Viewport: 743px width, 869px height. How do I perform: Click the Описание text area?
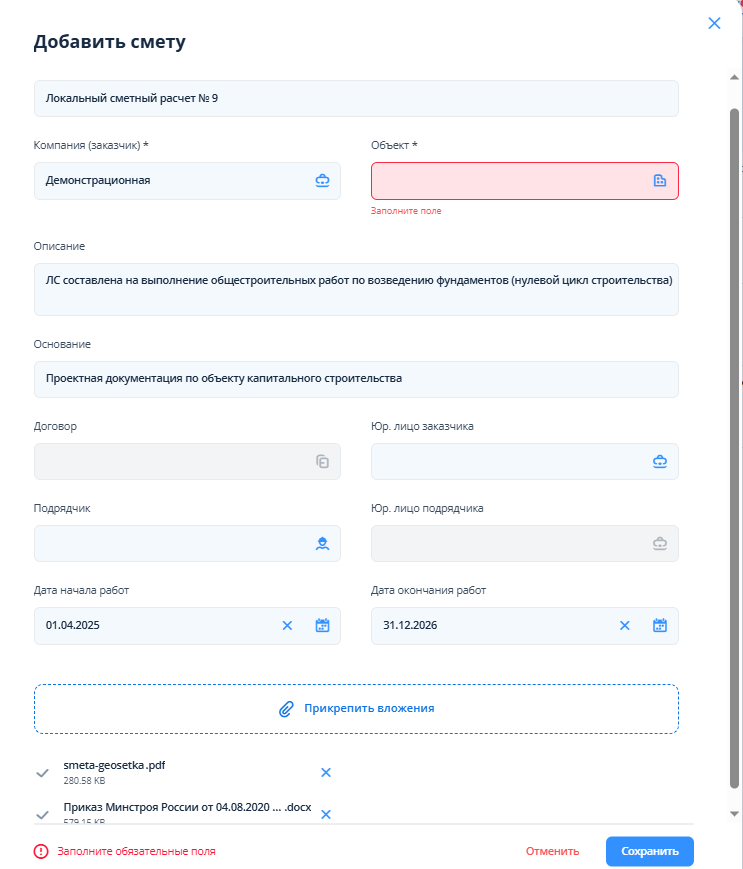tap(356, 289)
